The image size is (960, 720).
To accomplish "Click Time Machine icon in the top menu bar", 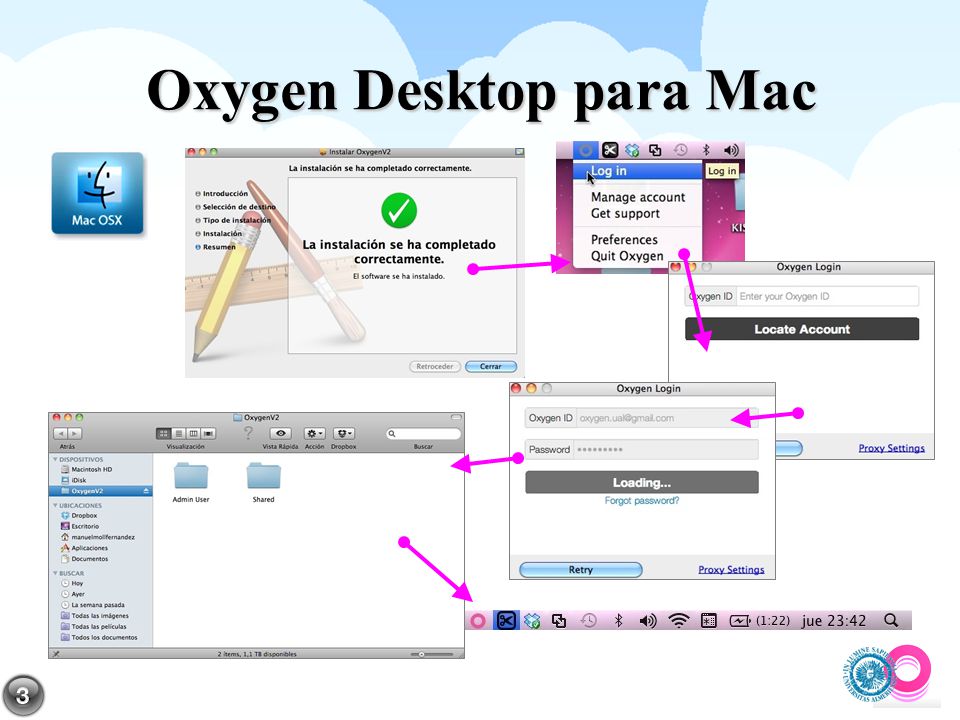I will coord(680,150).
